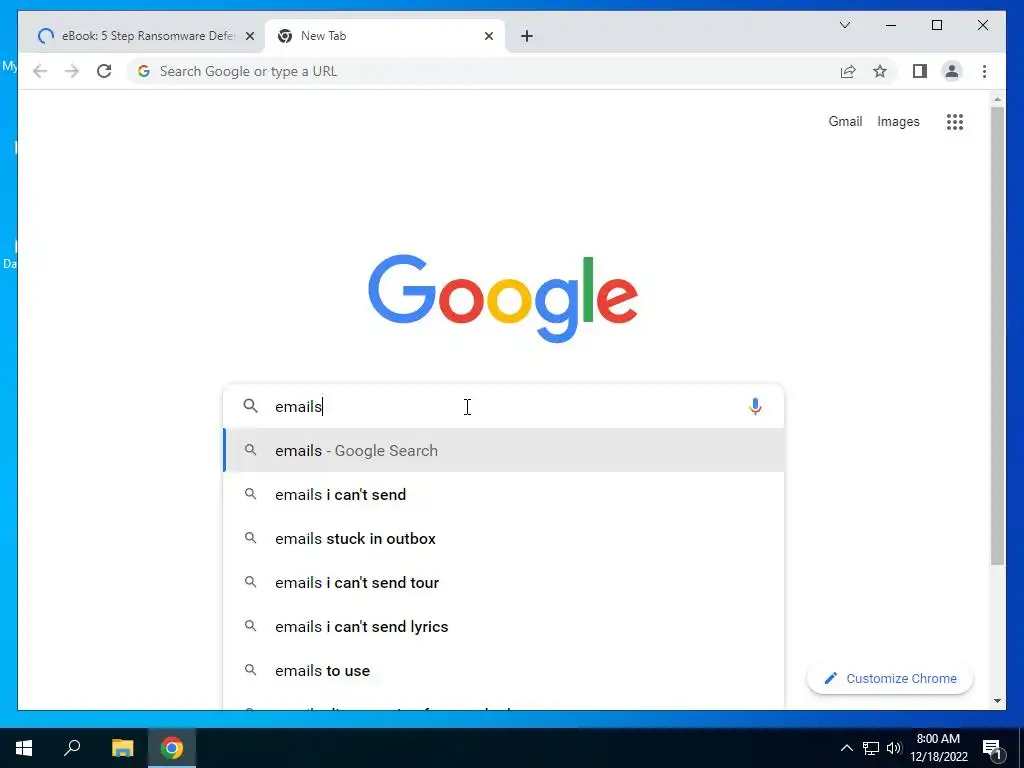Open the Chrome three-dot menu
The width and height of the screenshot is (1024, 768).
(984, 71)
